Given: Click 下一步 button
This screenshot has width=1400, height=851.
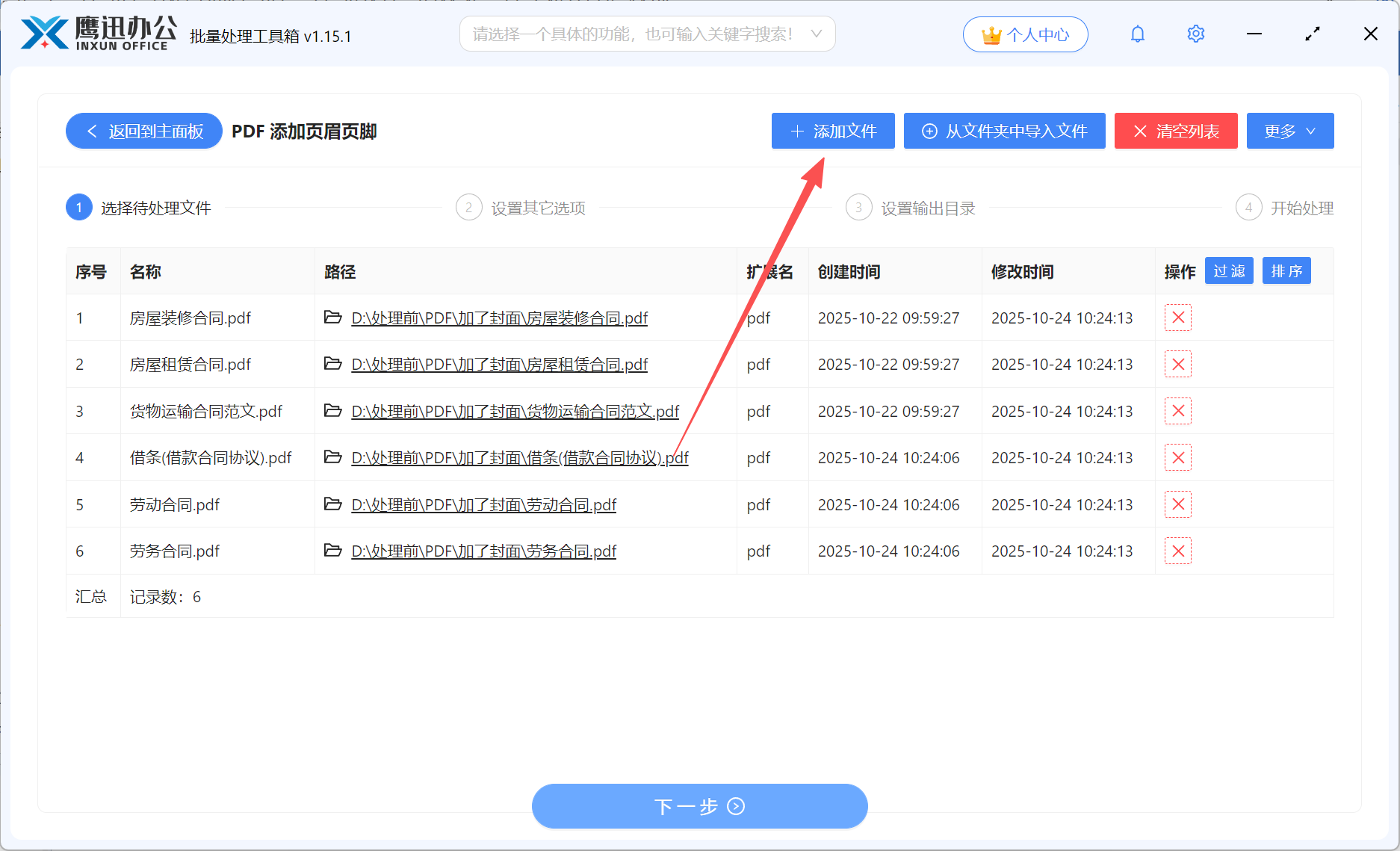Looking at the screenshot, I should click(x=700, y=806).
